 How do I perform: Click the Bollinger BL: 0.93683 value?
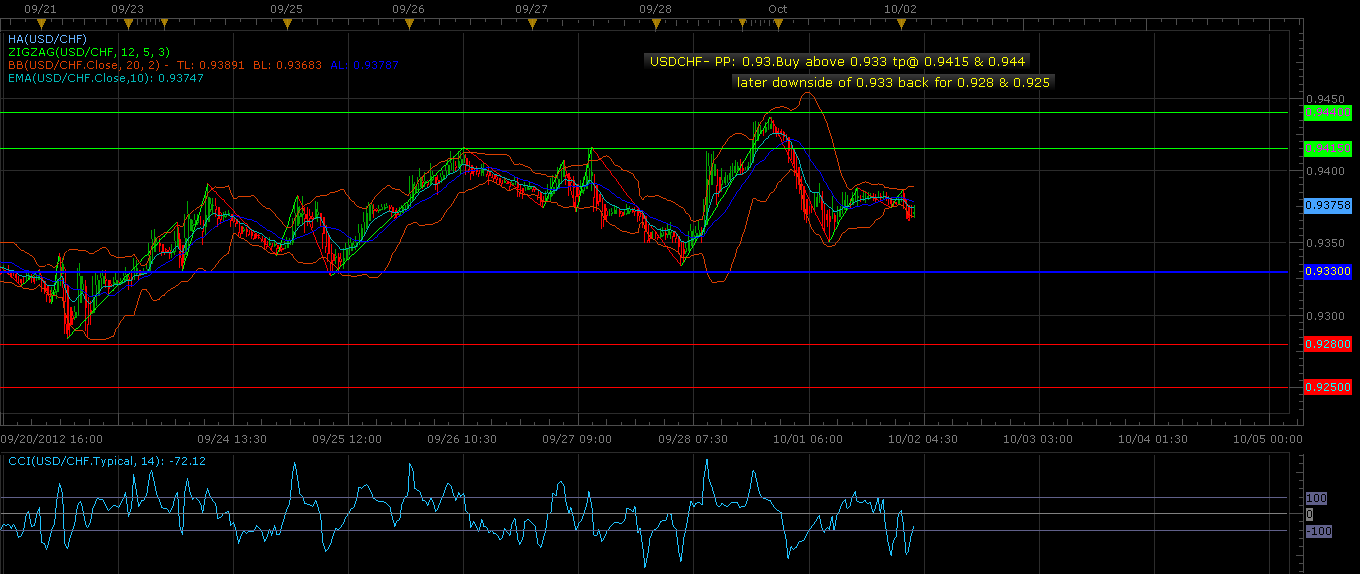pyautogui.click(x=287, y=65)
